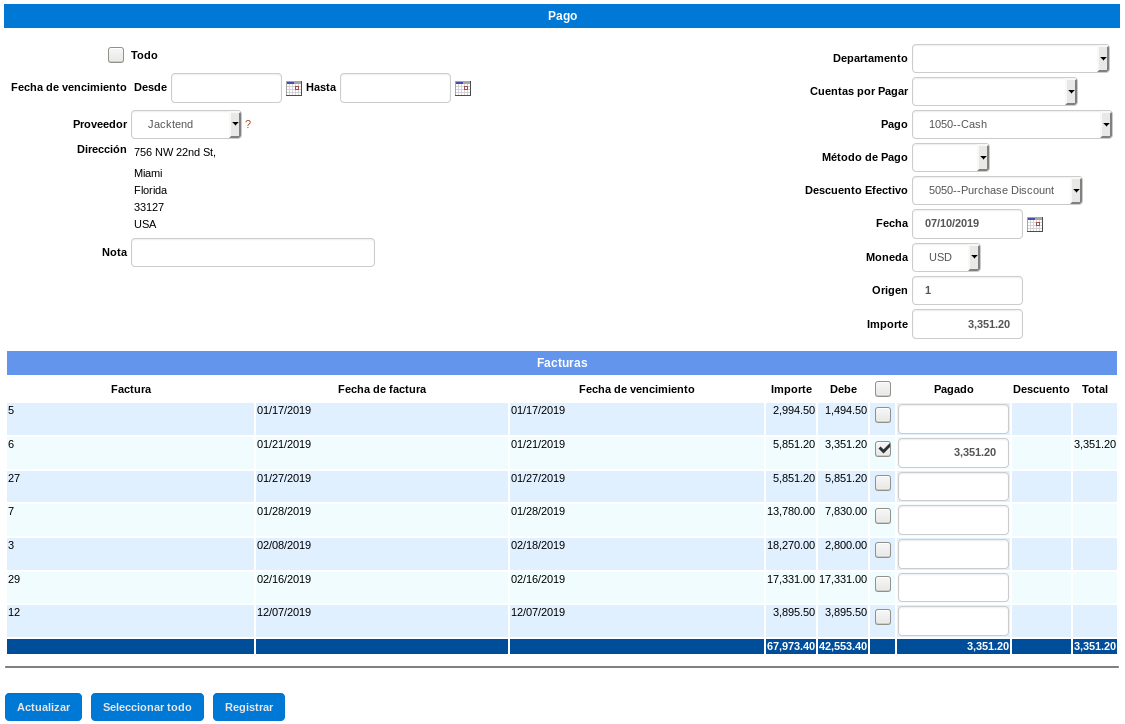Check the checkbox for invoice 29
1125x724 pixels.
[x=883, y=583]
